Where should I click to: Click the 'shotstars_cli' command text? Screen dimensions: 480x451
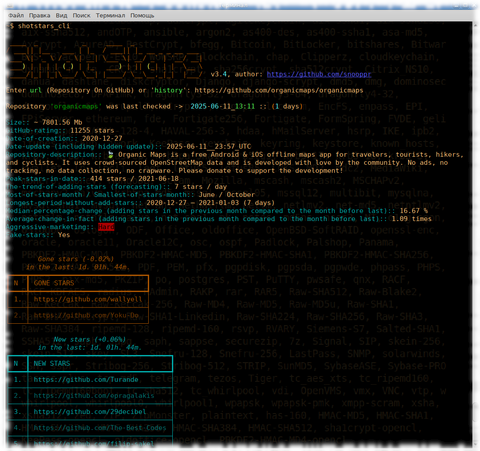pyautogui.click(x=44, y=26)
